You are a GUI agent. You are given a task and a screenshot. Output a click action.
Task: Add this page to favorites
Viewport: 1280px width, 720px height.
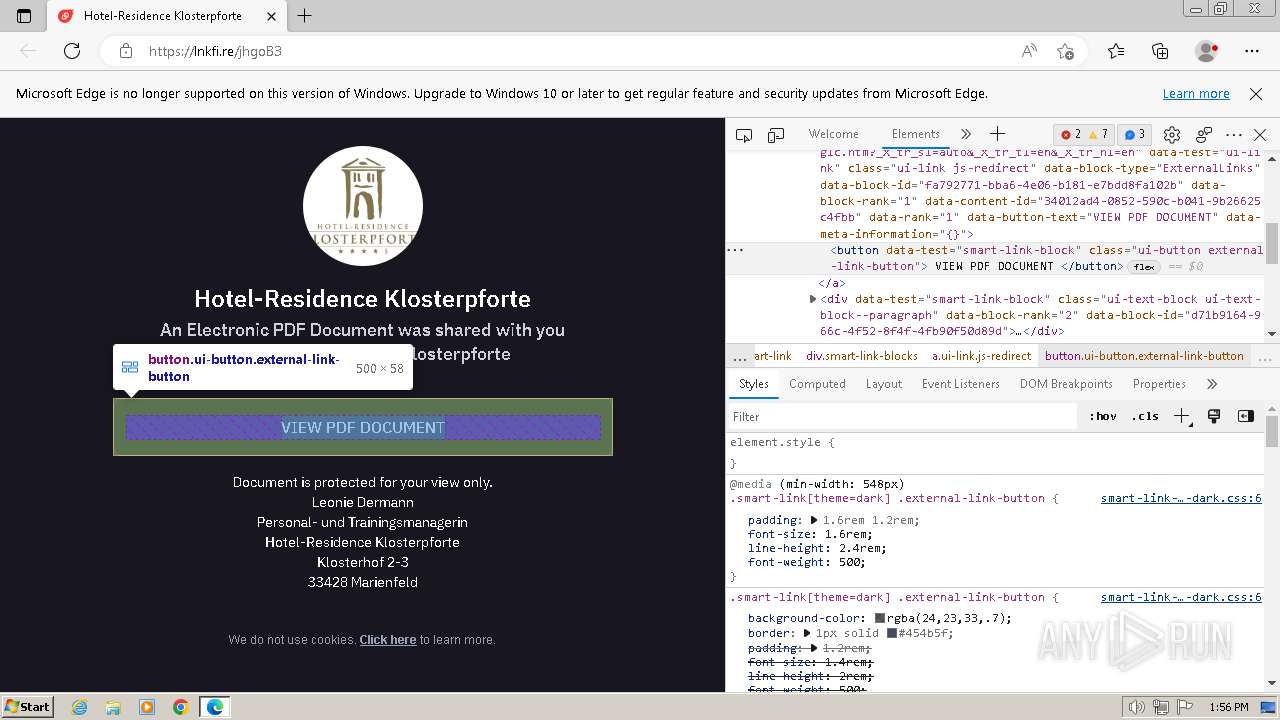pos(1066,51)
